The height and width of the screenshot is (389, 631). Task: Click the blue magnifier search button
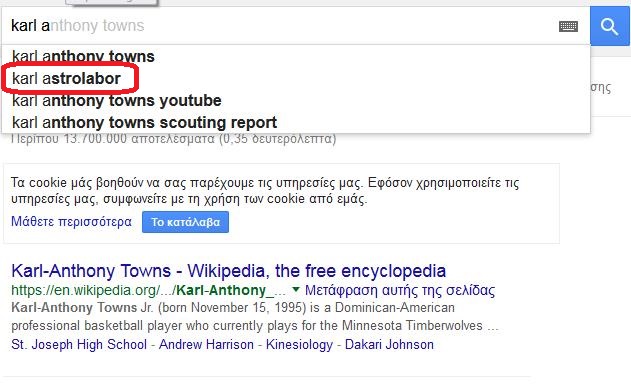click(x=610, y=26)
